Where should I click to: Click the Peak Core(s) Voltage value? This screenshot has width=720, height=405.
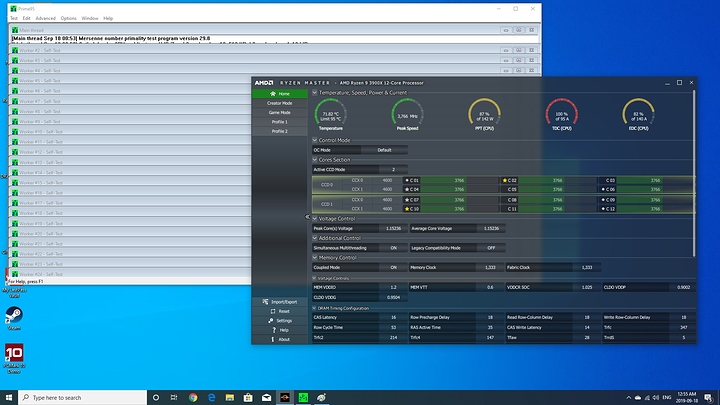coord(394,228)
